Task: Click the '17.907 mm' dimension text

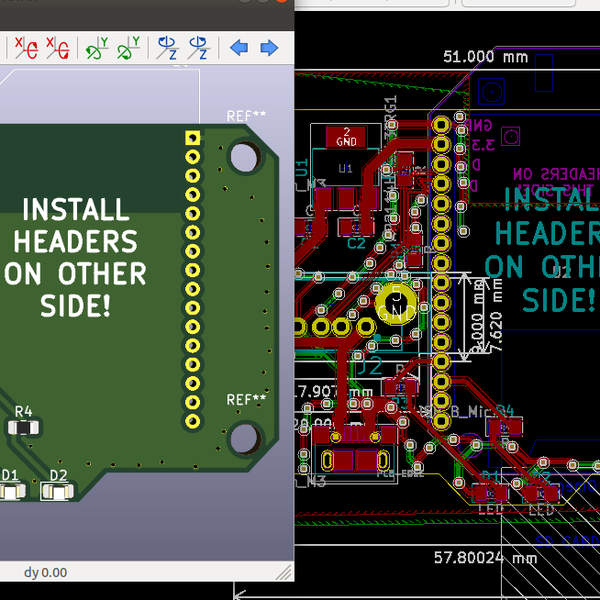Action: click(334, 391)
